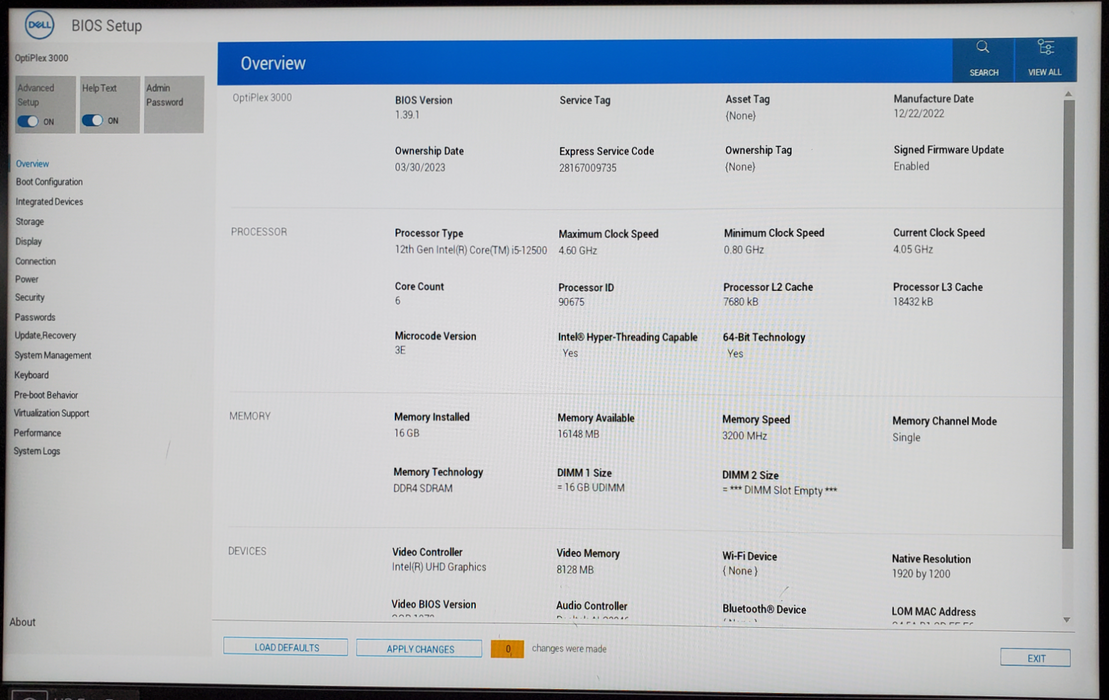Click DIMM 2 Slot Empty value

[x=779, y=490]
